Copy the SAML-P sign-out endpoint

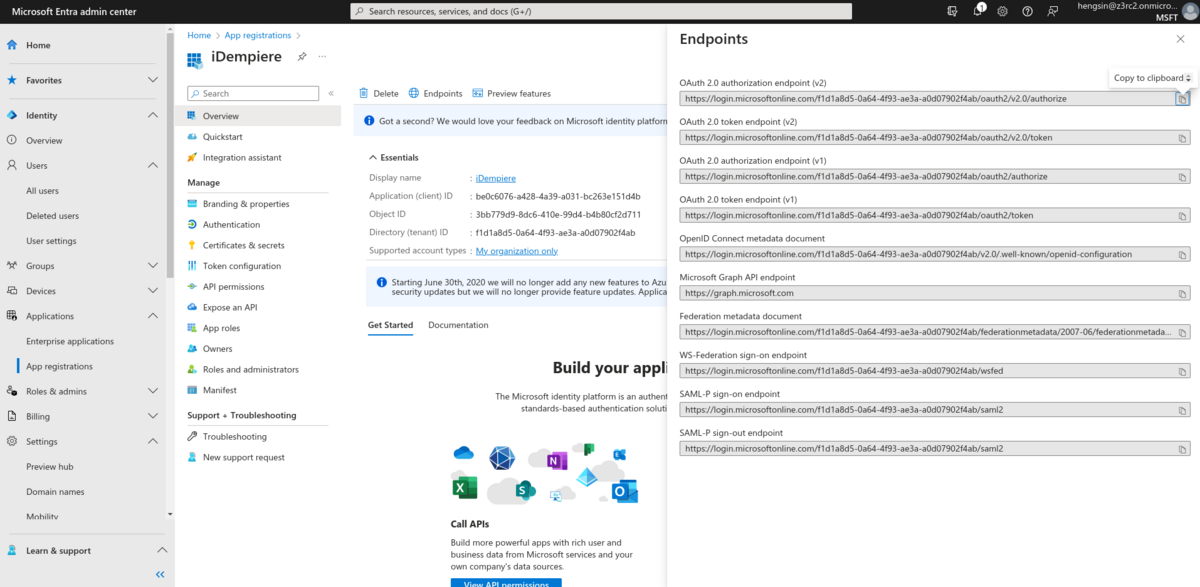pyautogui.click(x=1183, y=447)
